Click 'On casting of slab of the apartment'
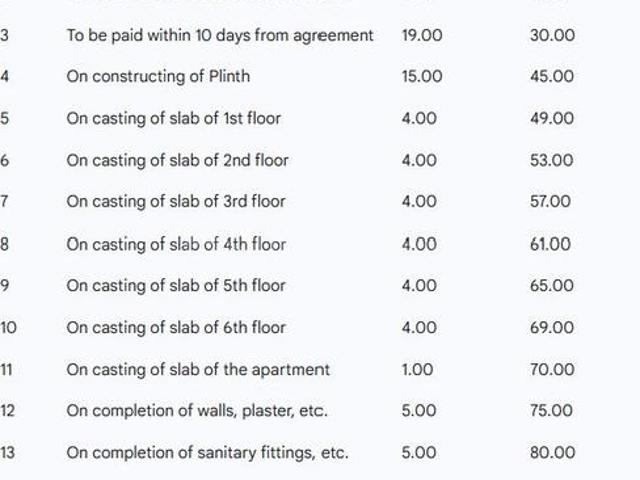 point(198,369)
